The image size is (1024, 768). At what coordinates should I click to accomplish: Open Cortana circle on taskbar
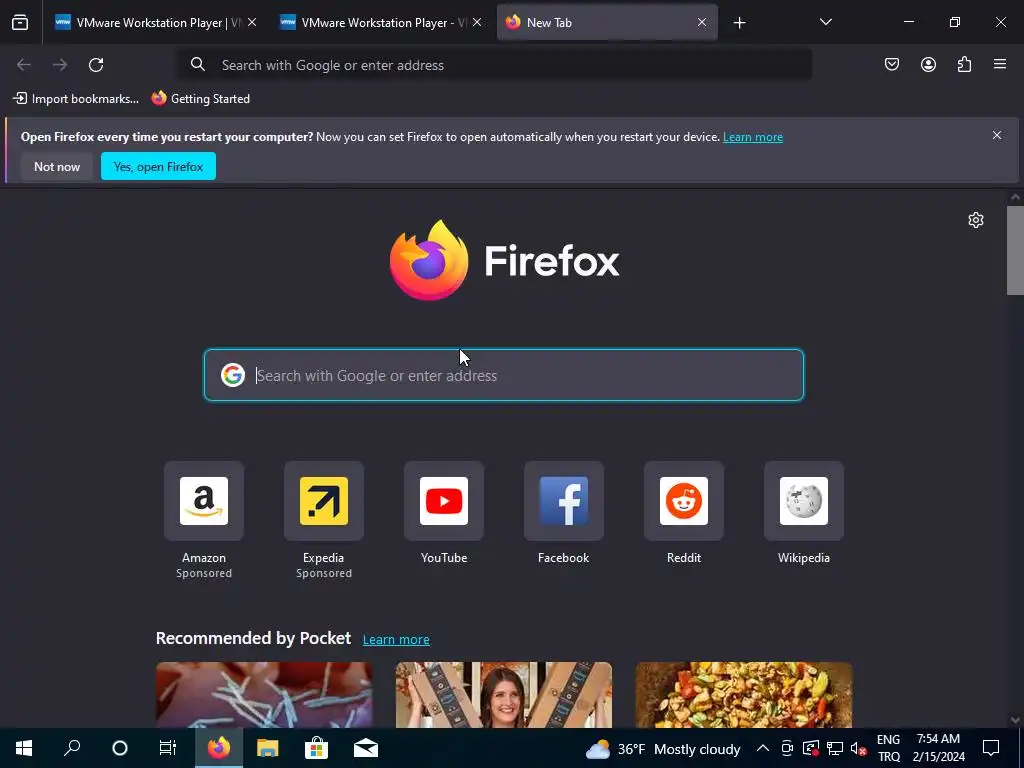(120, 748)
